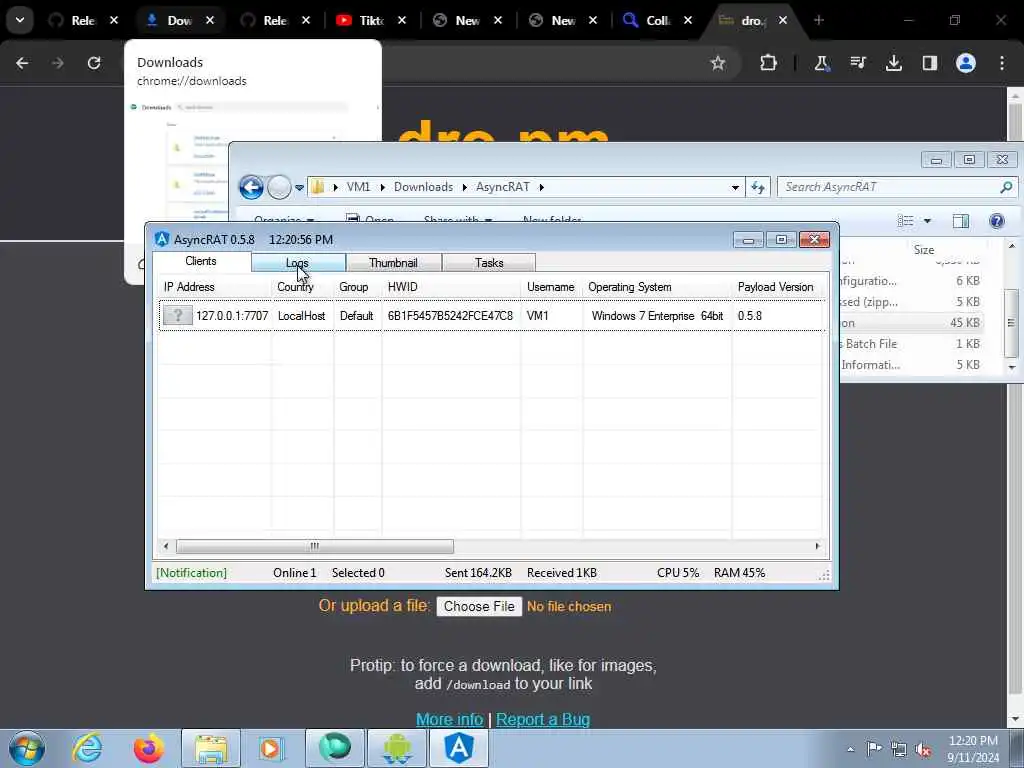Open the address bar history dropdown in Explorer

(735, 187)
